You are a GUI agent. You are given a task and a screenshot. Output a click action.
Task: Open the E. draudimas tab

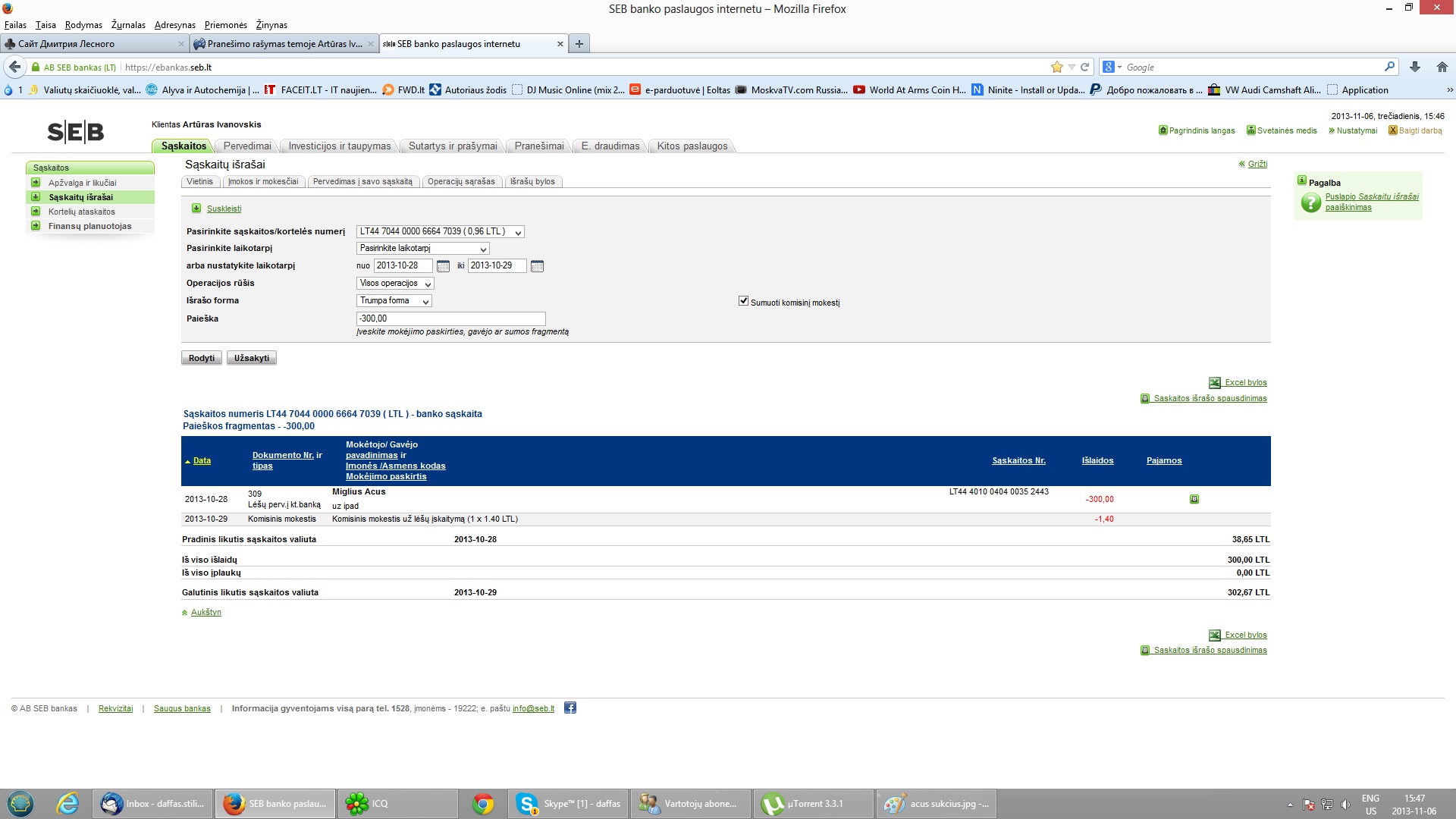click(610, 146)
